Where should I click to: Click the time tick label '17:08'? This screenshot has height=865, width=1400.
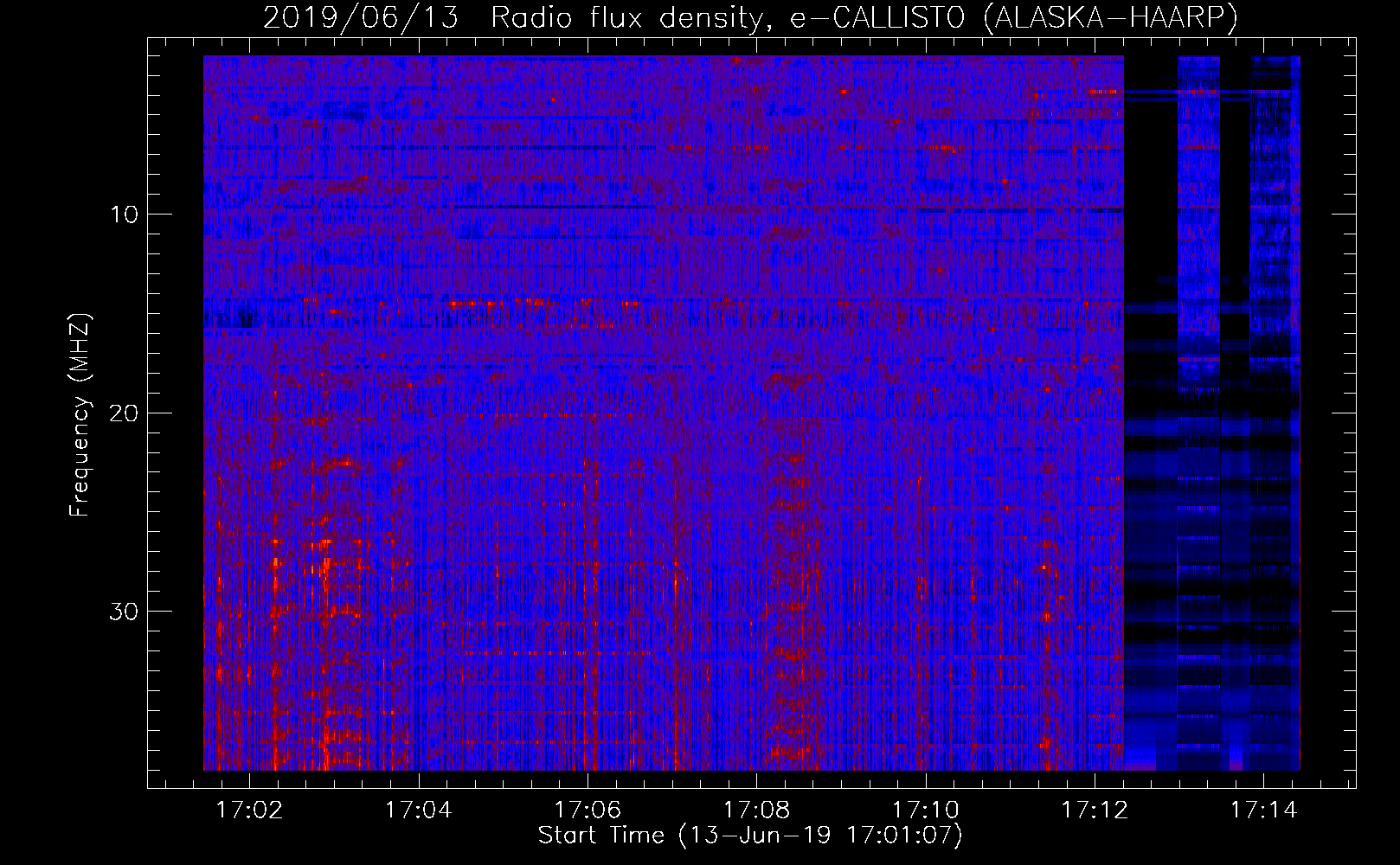(x=756, y=811)
